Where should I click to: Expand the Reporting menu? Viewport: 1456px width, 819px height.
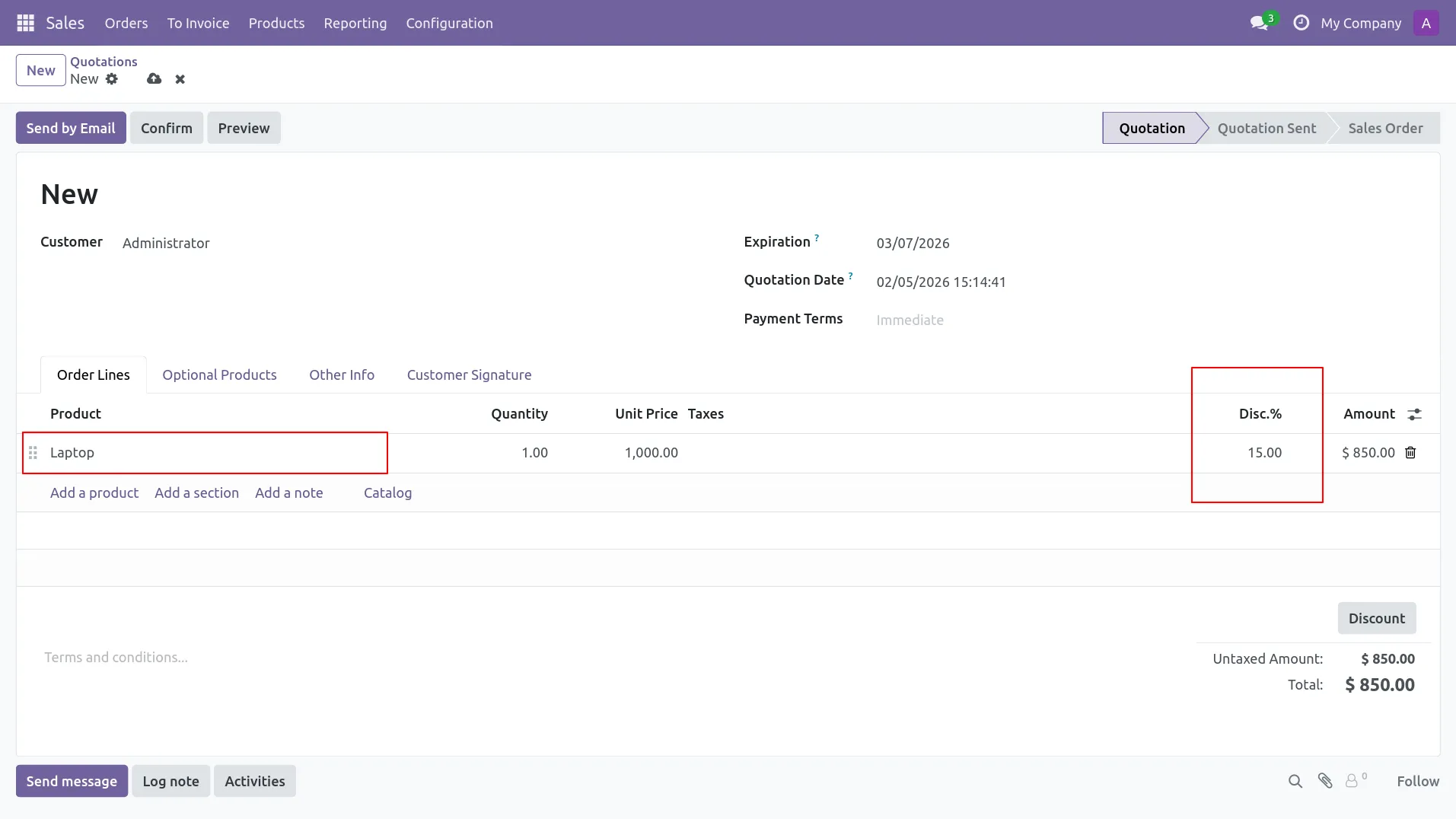pyautogui.click(x=355, y=23)
